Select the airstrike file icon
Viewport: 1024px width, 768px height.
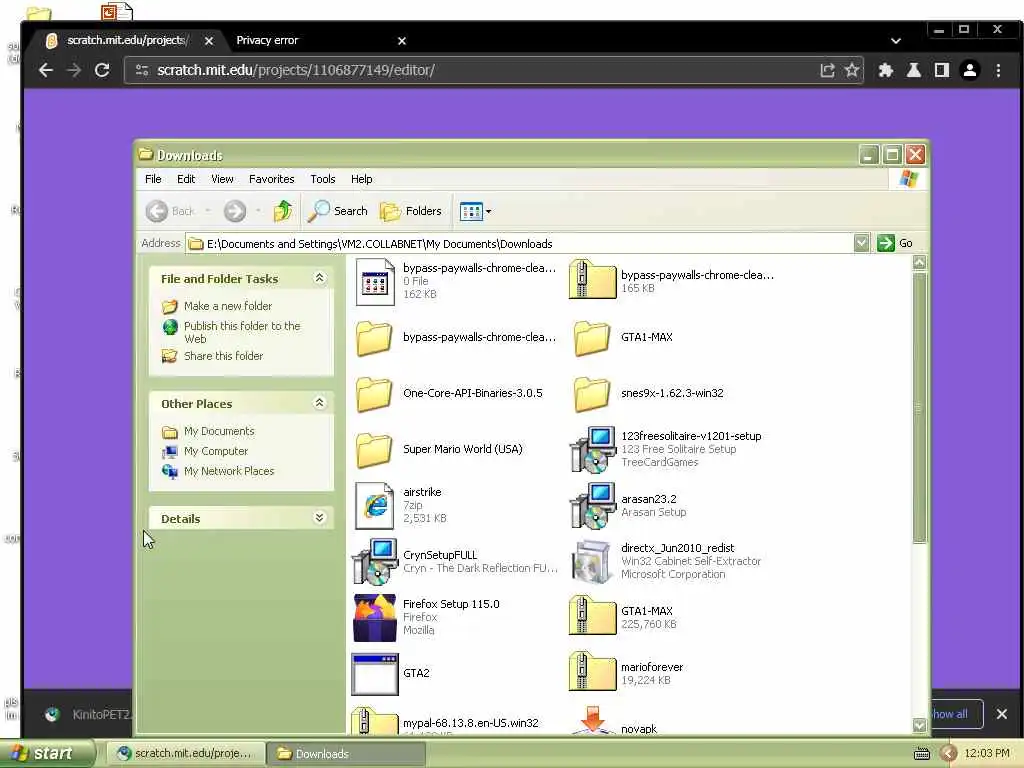pos(375,505)
